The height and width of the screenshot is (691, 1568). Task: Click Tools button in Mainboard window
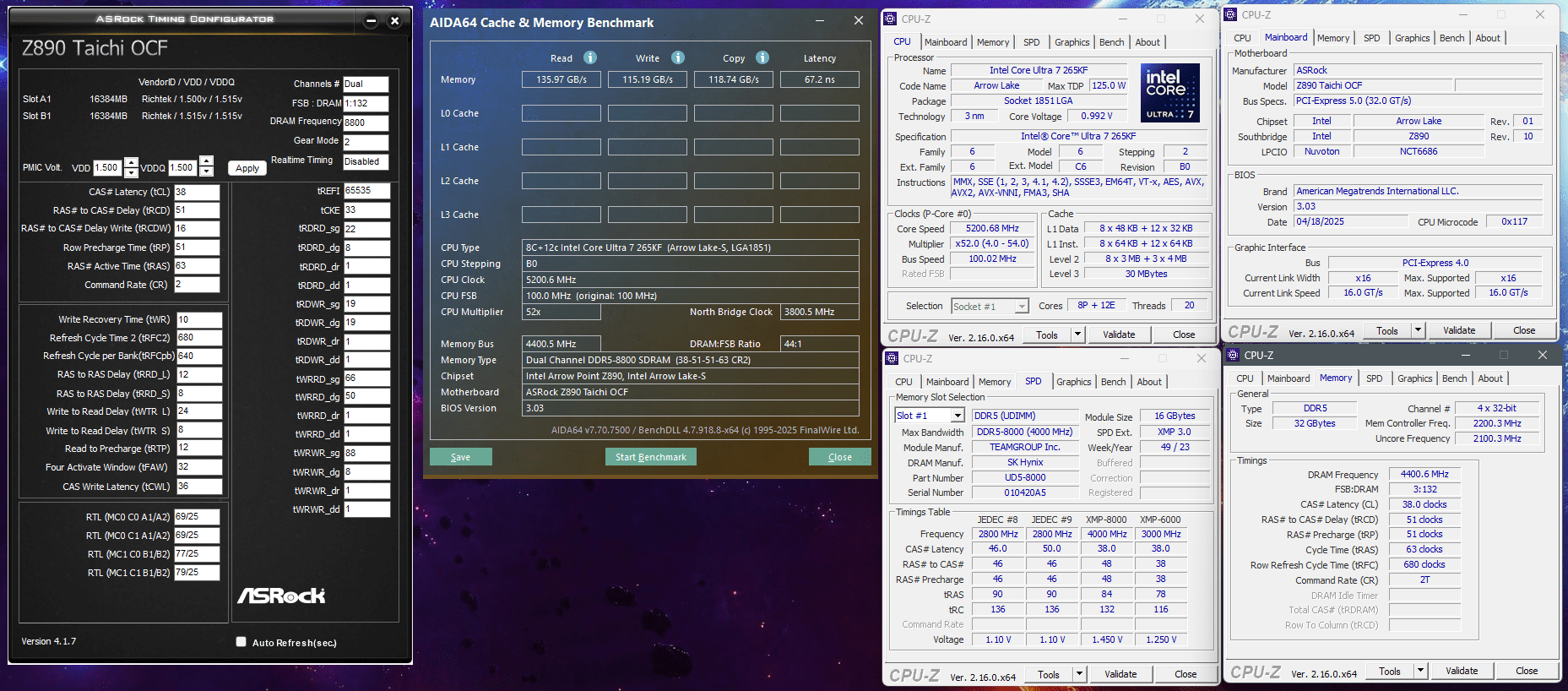1387,330
